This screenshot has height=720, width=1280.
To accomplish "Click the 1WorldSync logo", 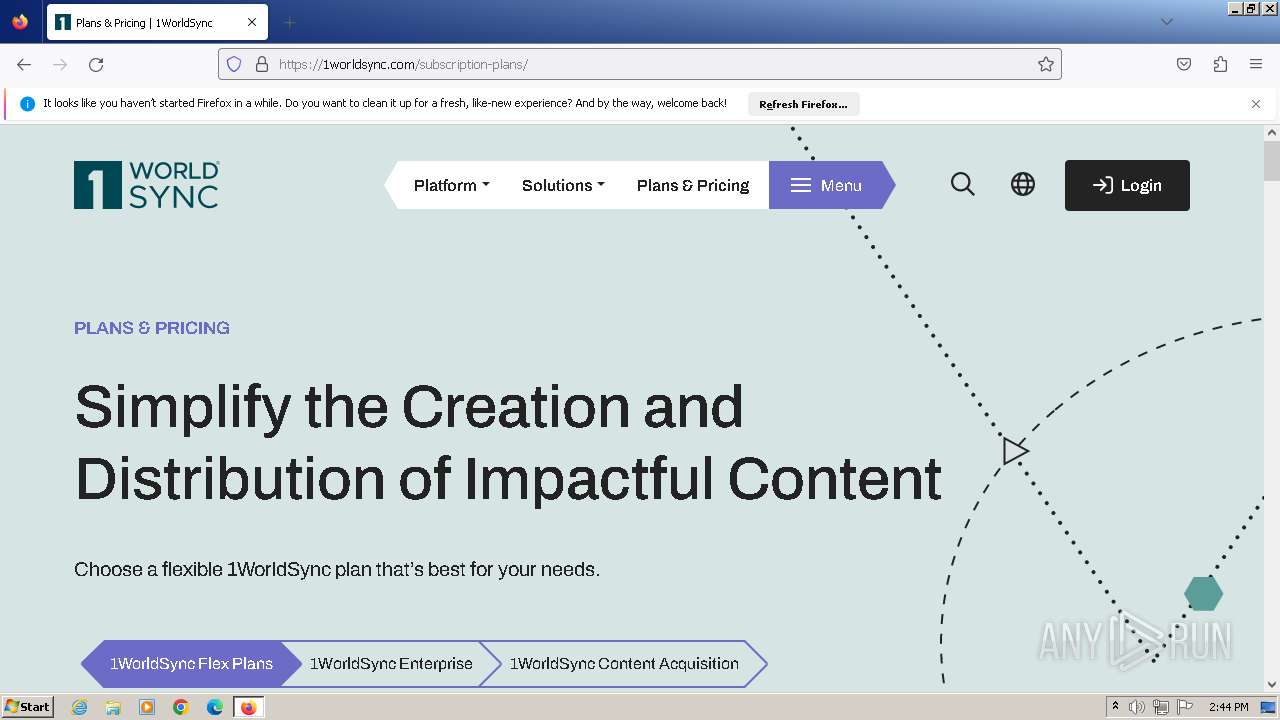I will coord(146,185).
